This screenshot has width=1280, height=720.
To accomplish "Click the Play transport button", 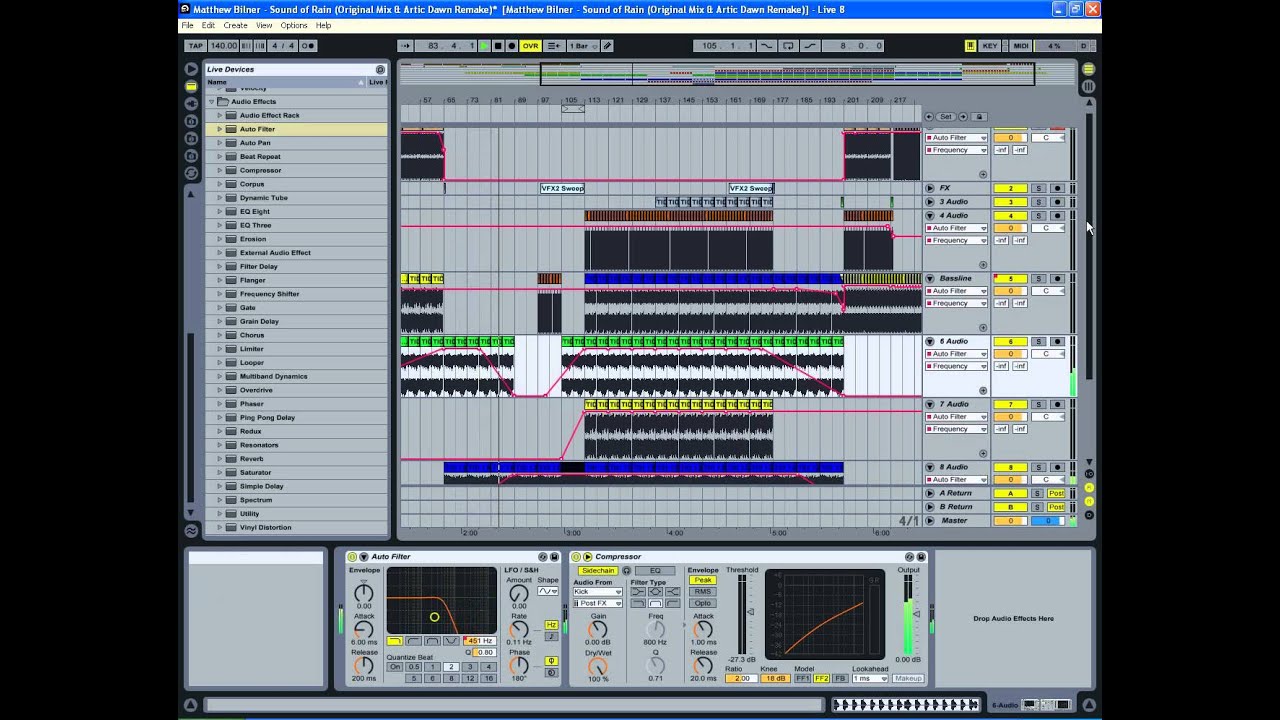I will 485,46.
